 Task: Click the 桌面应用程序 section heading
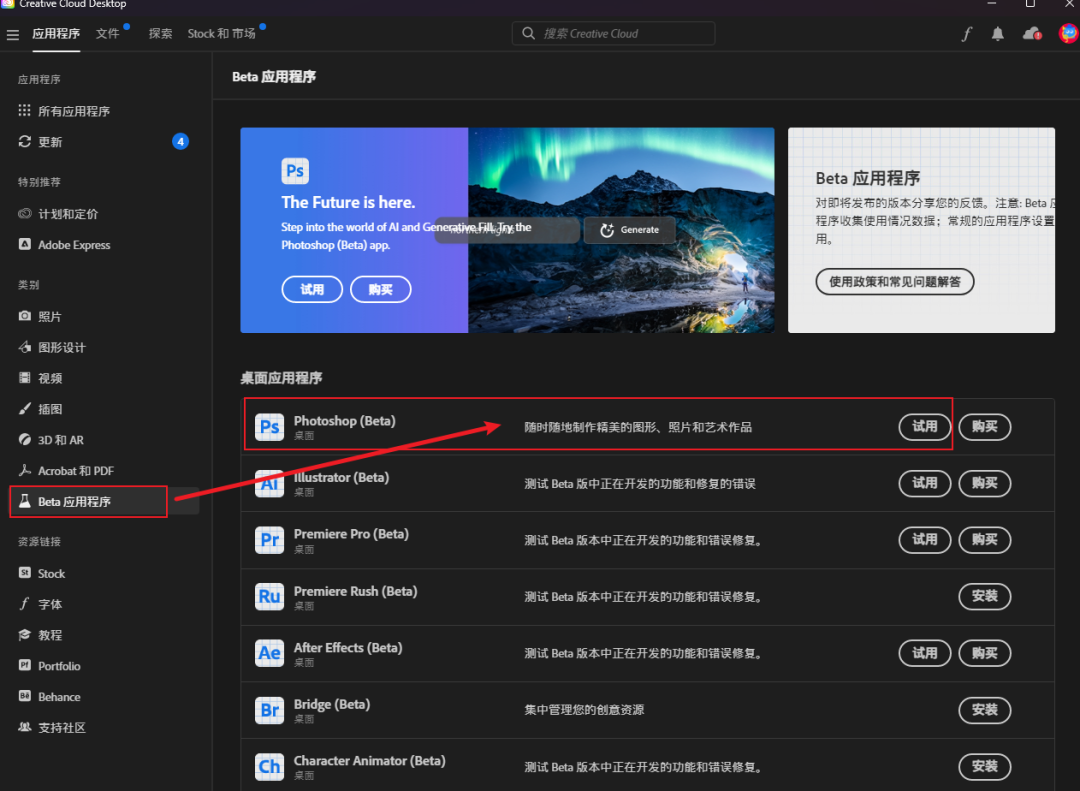point(281,378)
